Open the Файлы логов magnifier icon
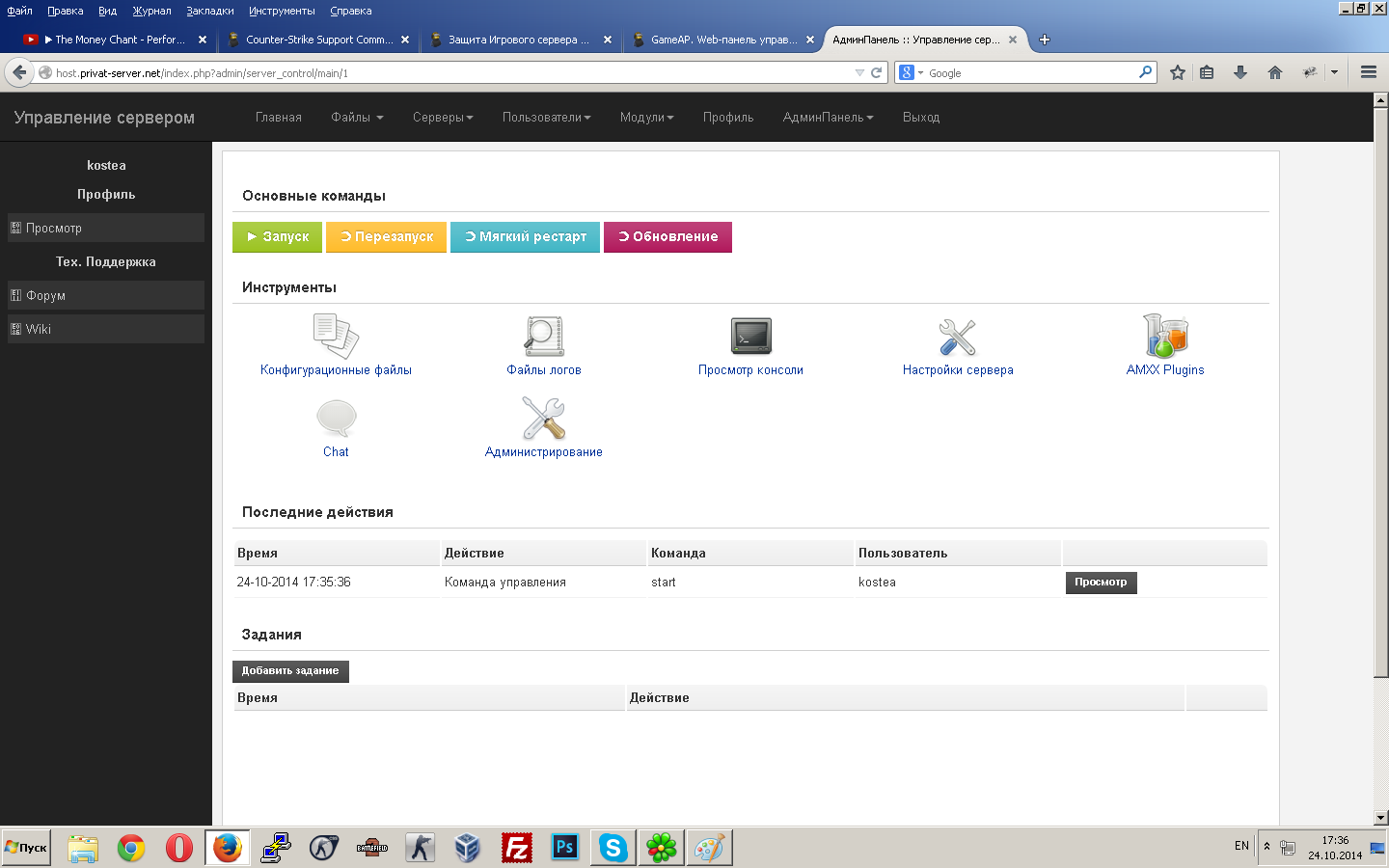 click(544, 336)
